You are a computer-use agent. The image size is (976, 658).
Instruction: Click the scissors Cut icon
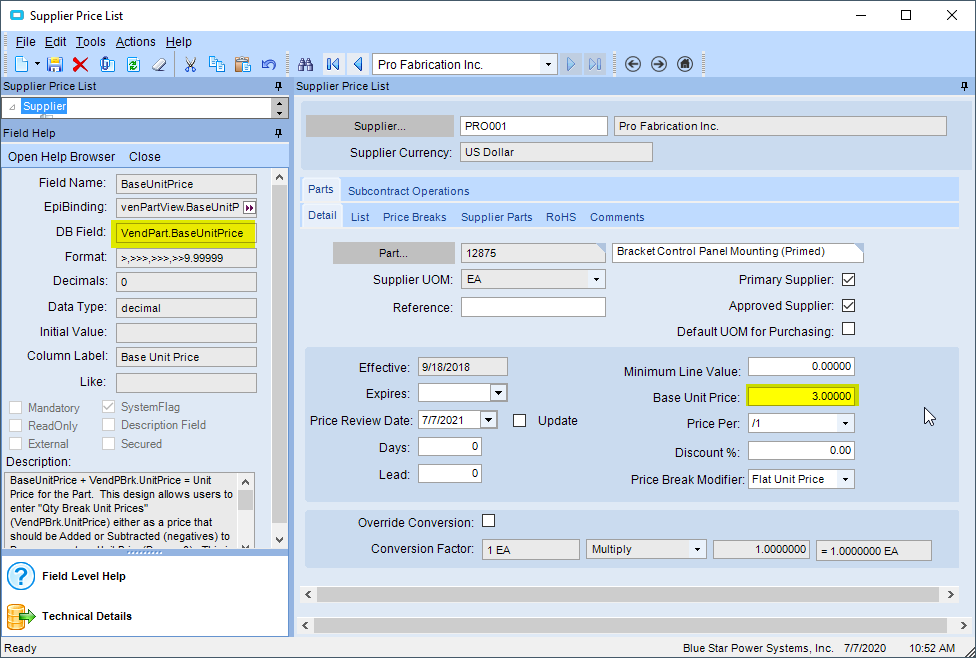click(x=190, y=64)
